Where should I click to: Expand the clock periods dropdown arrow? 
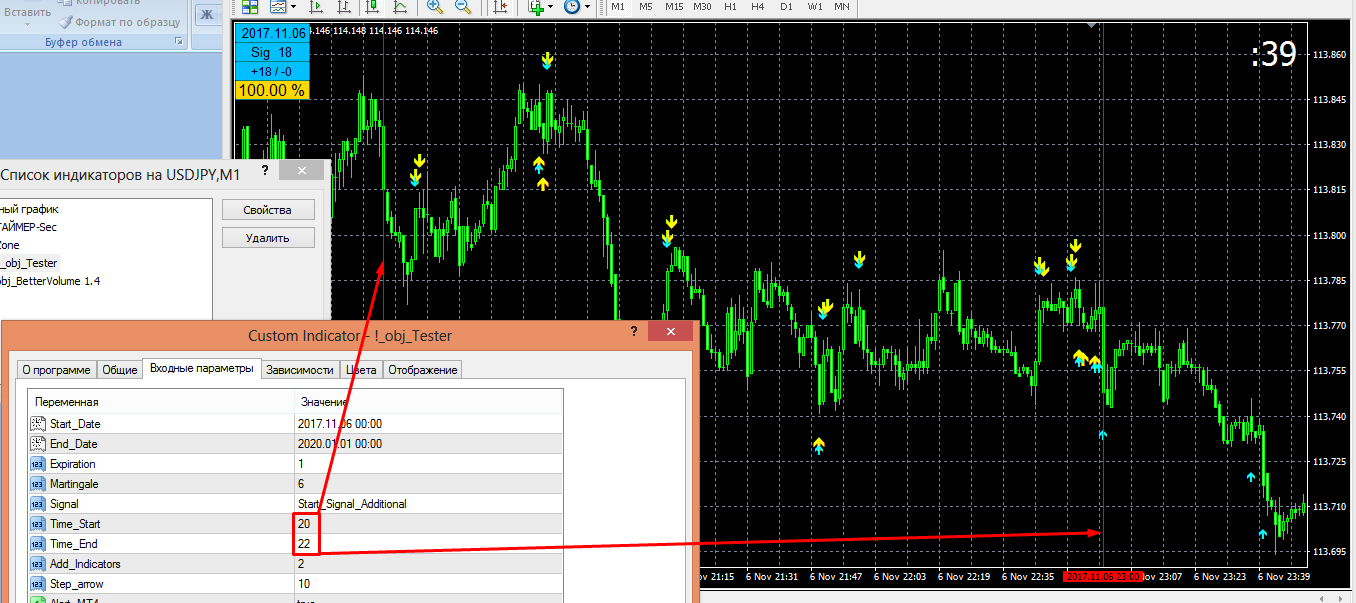click(x=587, y=7)
